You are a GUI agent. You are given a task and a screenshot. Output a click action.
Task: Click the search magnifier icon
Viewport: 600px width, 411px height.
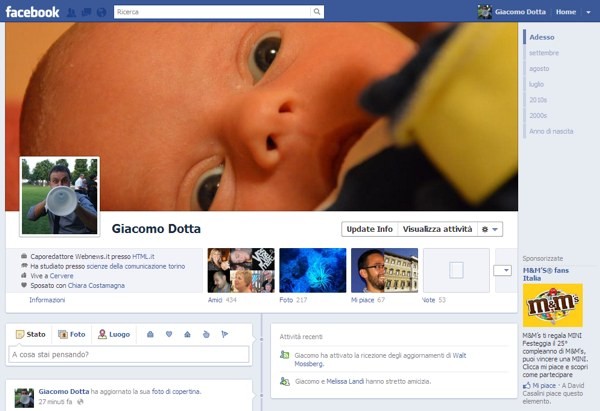pos(317,12)
